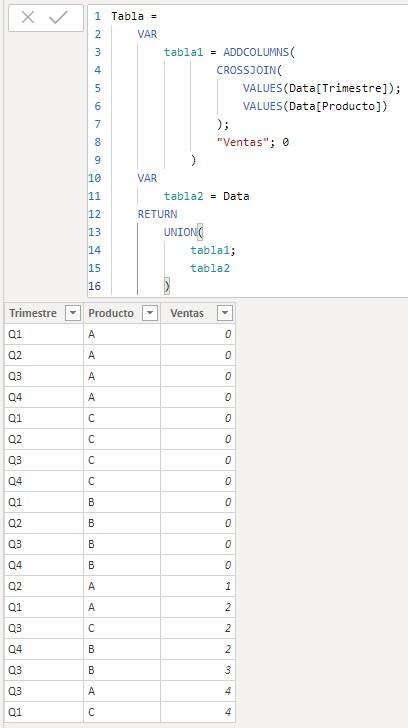Viewport: 408px width, 728px height.
Task: Select Ventas cell in Q4, B, 0 row
Action: [x=198, y=565]
